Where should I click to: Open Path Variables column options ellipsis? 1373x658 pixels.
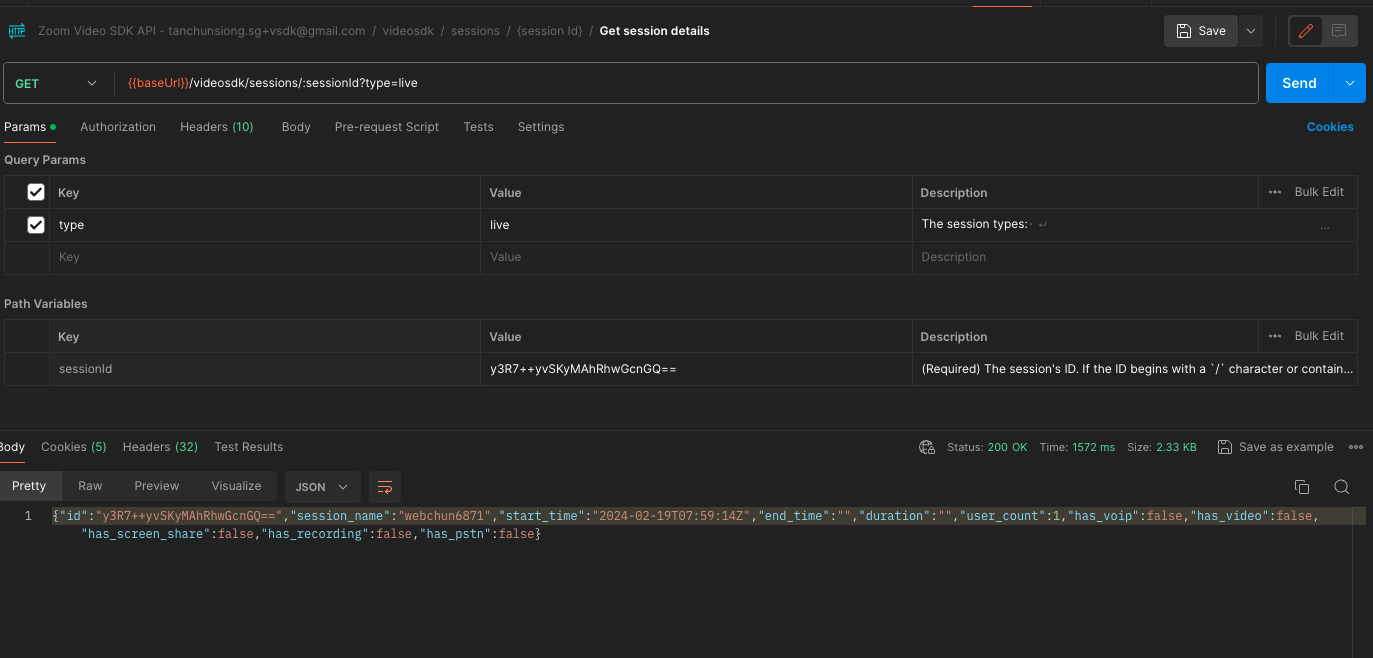pos(1275,336)
